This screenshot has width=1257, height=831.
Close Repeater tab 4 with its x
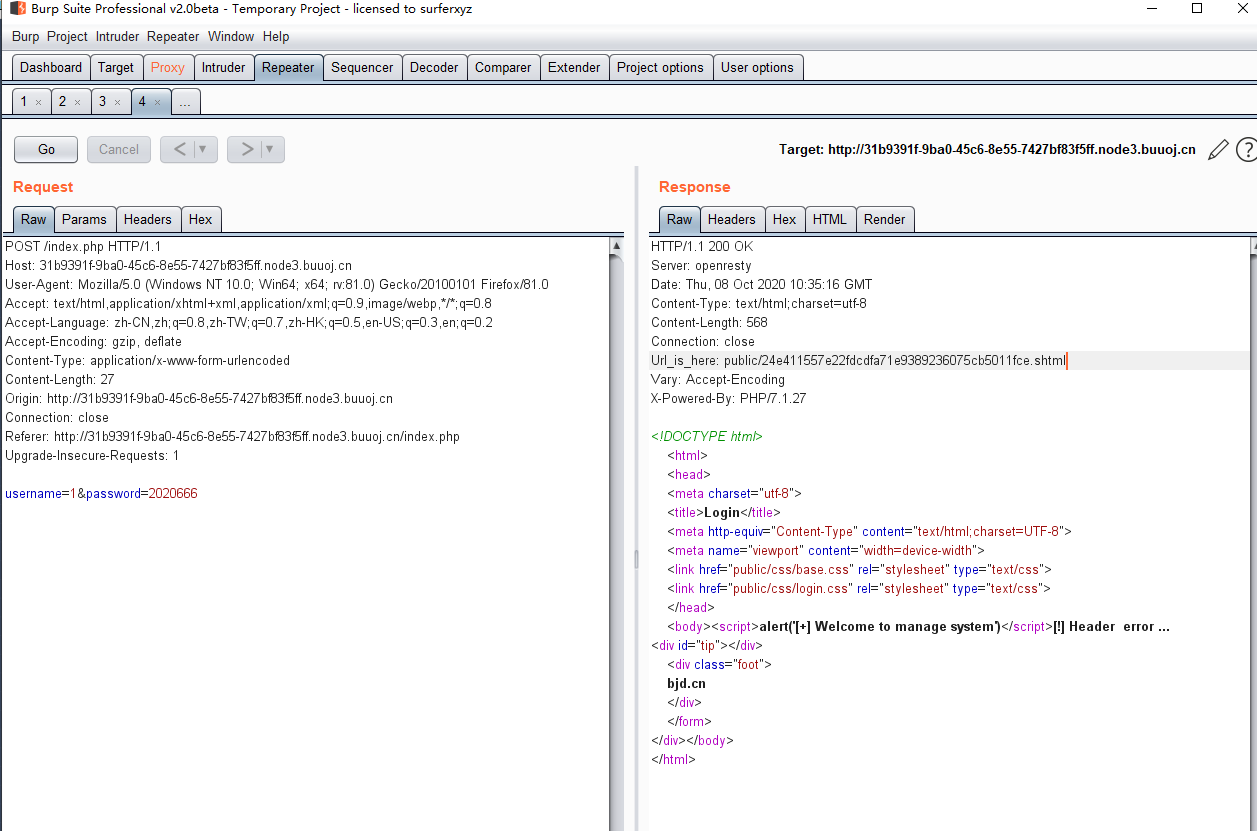click(157, 102)
